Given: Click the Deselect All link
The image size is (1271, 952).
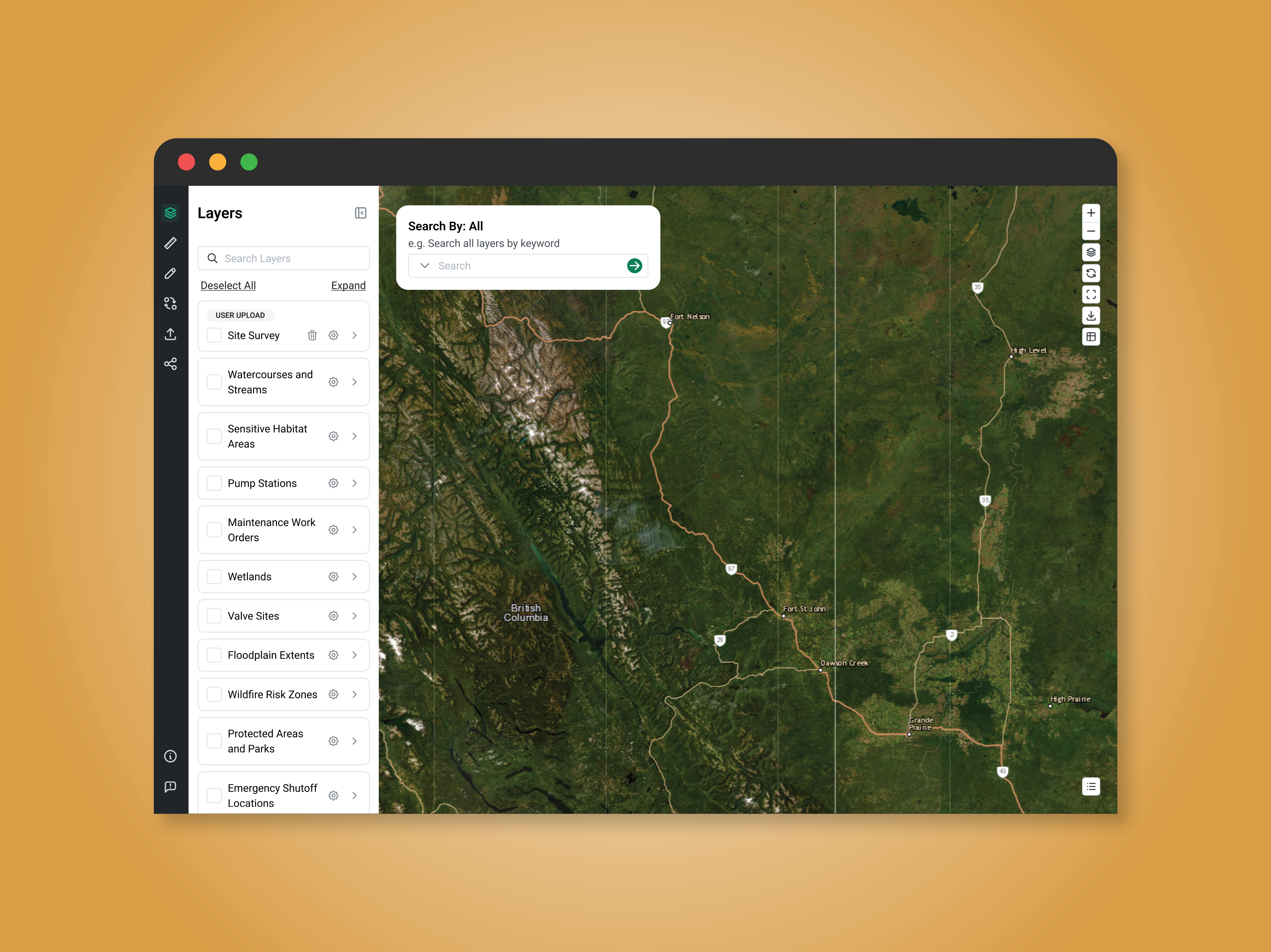Looking at the screenshot, I should point(228,286).
